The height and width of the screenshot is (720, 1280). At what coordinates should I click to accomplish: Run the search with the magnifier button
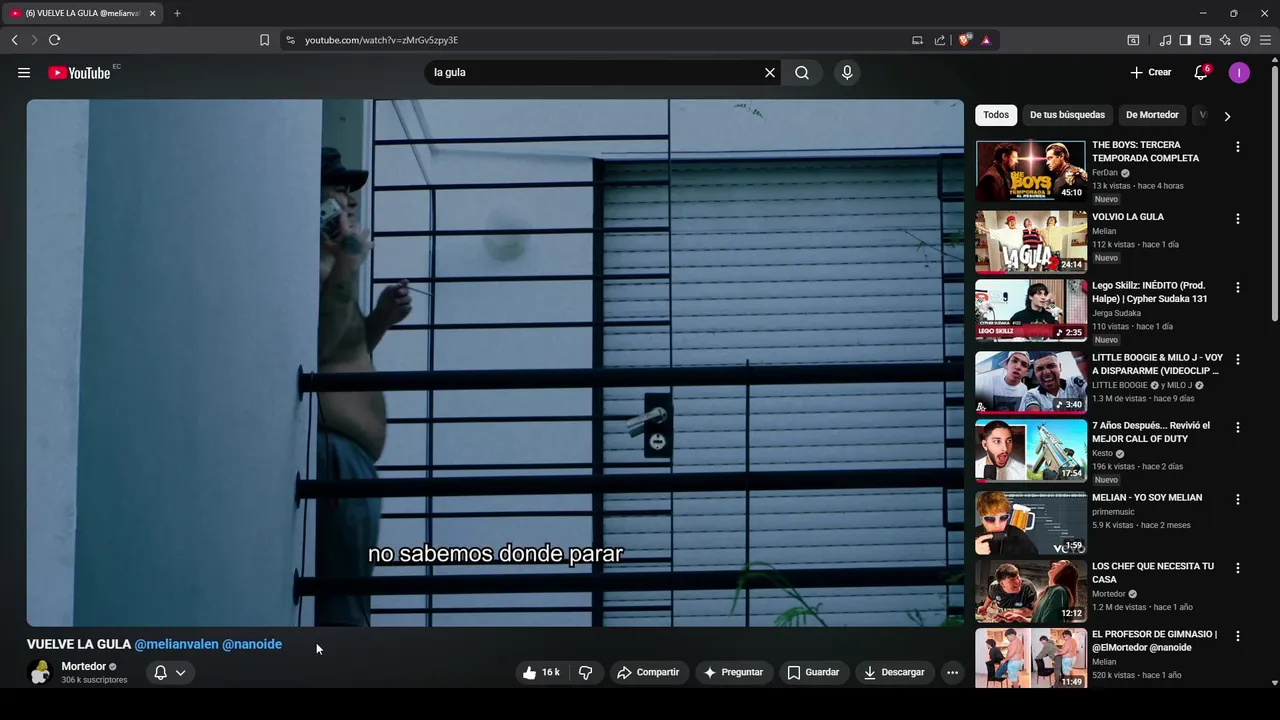pyautogui.click(x=802, y=72)
